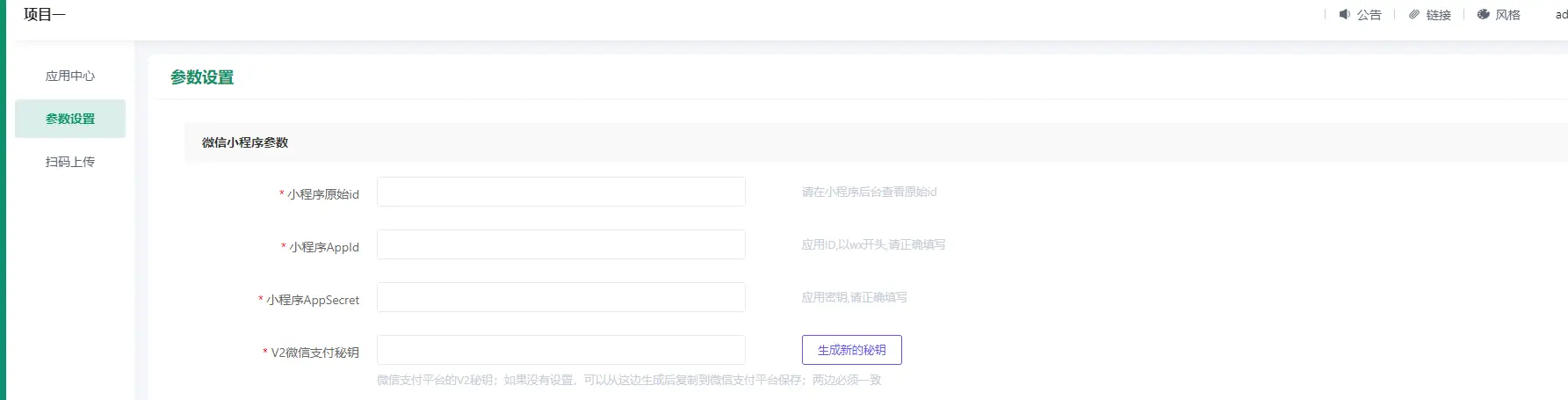Open 应用中心 in the sidebar
This screenshot has width=1568, height=400.
pos(70,76)
